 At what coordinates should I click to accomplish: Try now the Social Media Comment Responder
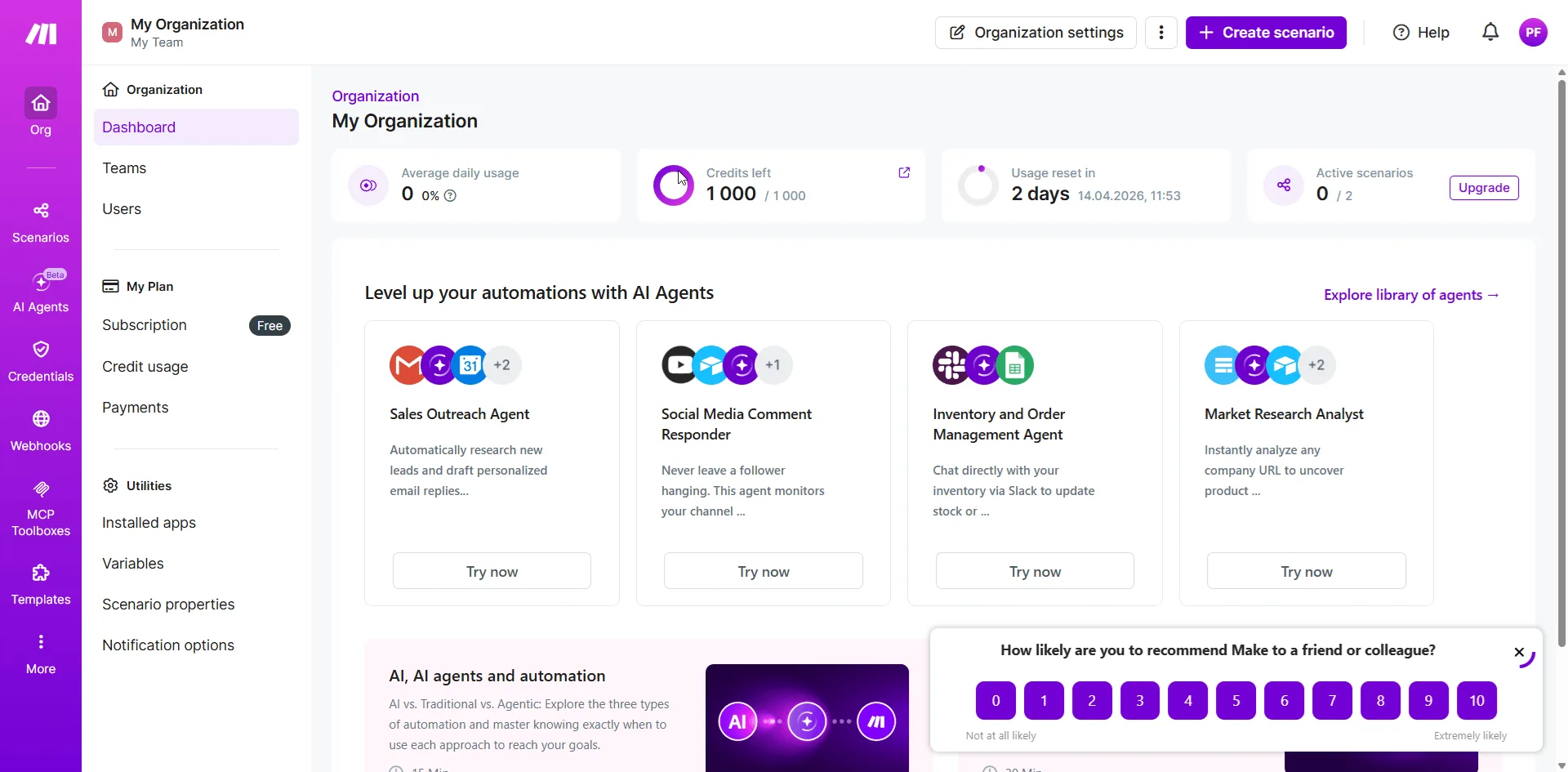point(764,571)
